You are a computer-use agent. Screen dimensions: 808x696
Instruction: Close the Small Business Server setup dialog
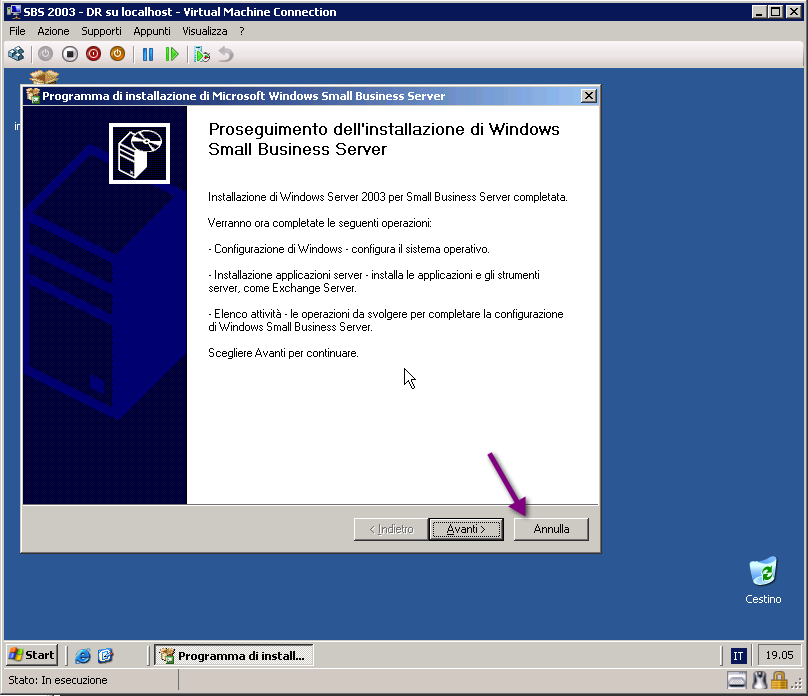[x=588, y=96]
